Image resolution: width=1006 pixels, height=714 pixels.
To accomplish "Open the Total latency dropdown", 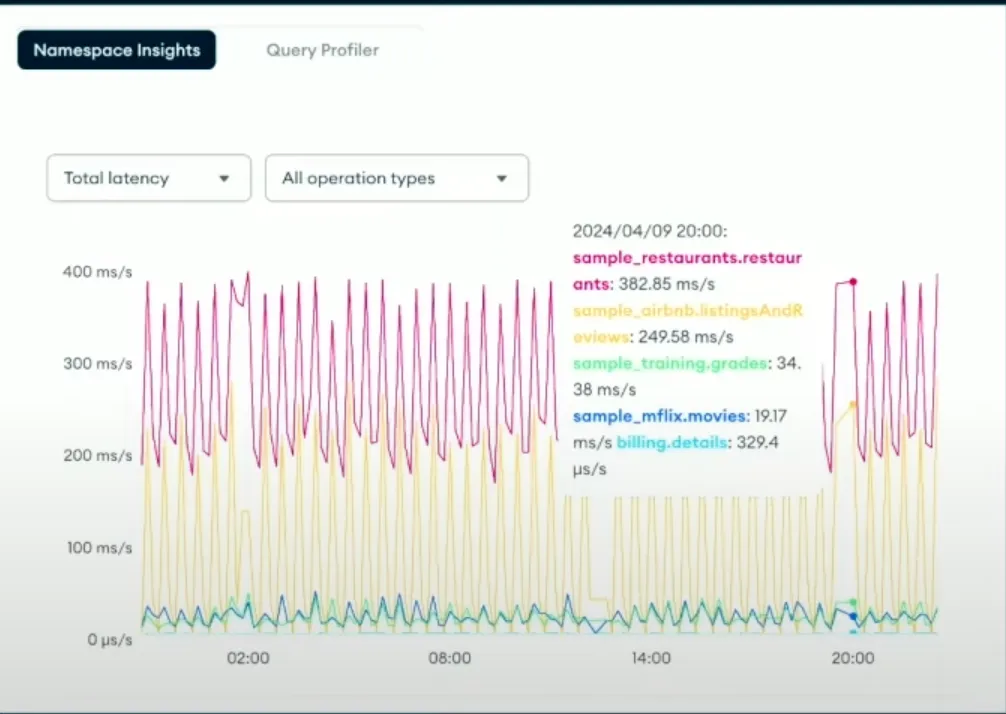I will pyautogui.click(x=148, y=178).
